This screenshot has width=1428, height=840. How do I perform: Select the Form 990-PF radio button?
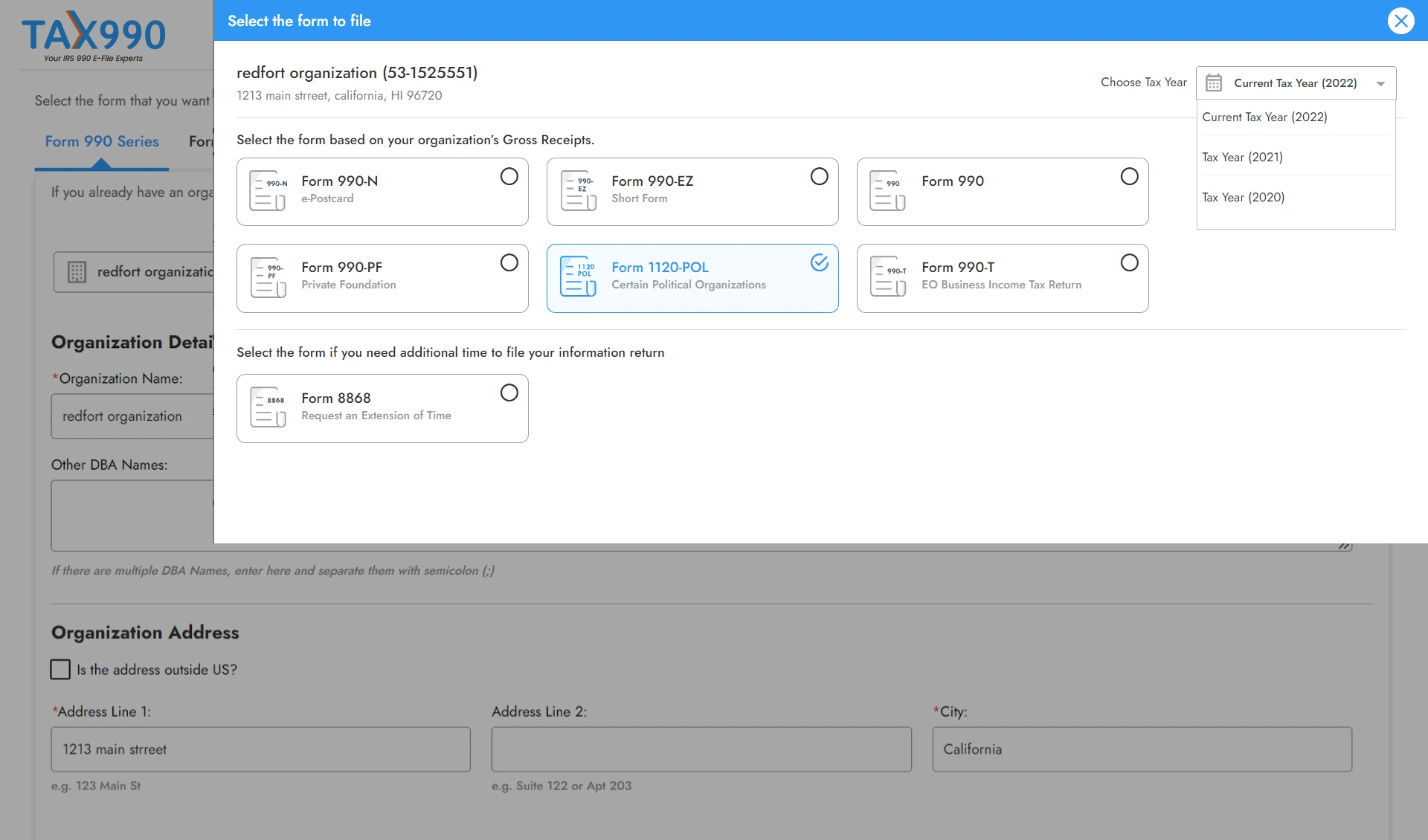509,262
